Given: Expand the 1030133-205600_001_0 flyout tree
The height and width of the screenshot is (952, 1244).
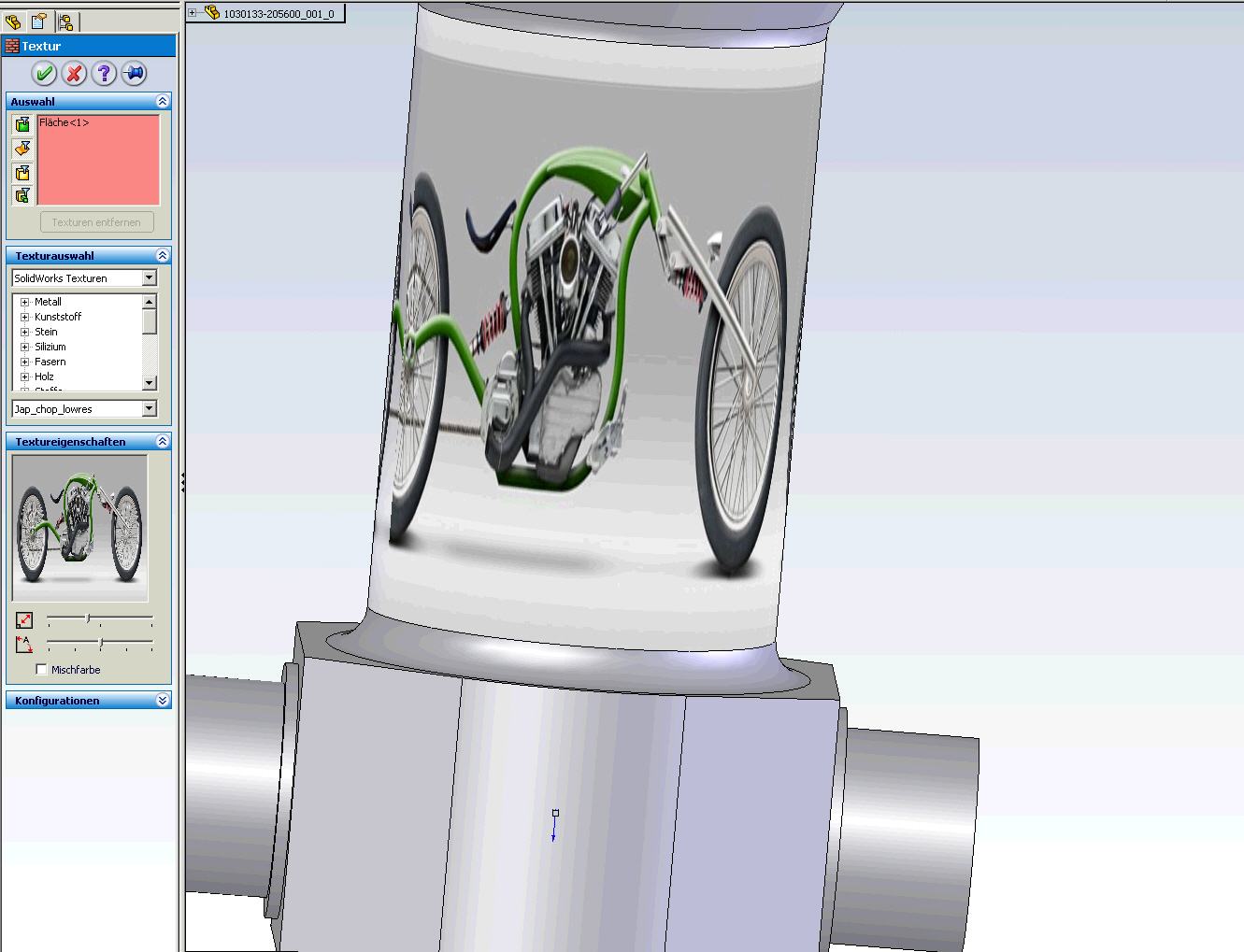Looking at the screenshot, I should coord(193,13).
